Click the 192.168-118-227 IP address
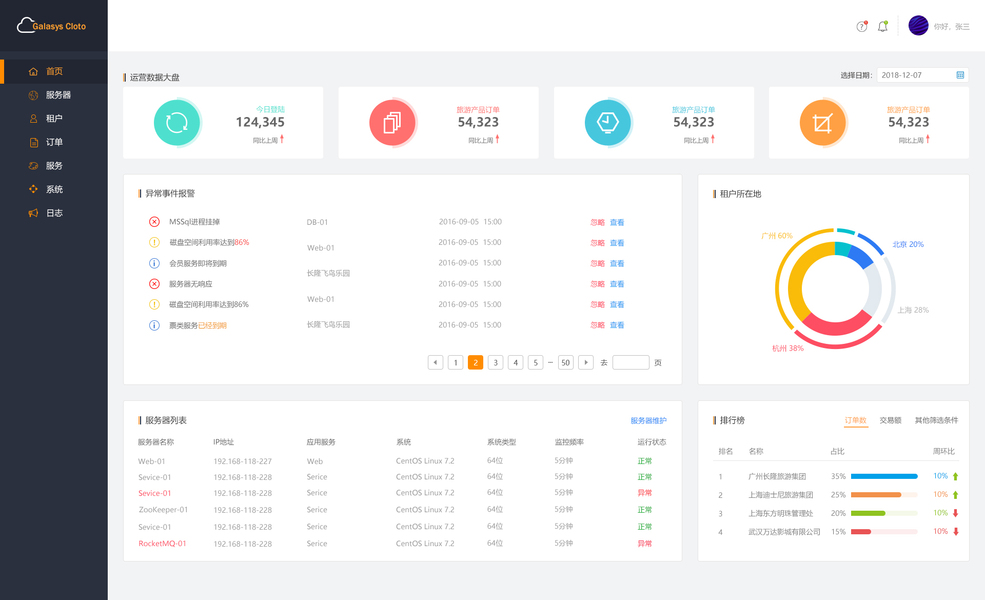Image resolution: width=985 pixels, height=600 pixels. coord(242,461)
